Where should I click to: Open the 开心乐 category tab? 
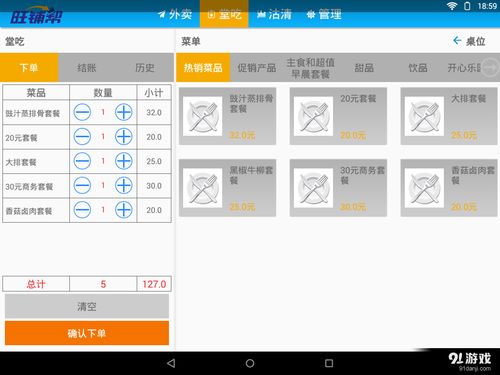(463, 68)
